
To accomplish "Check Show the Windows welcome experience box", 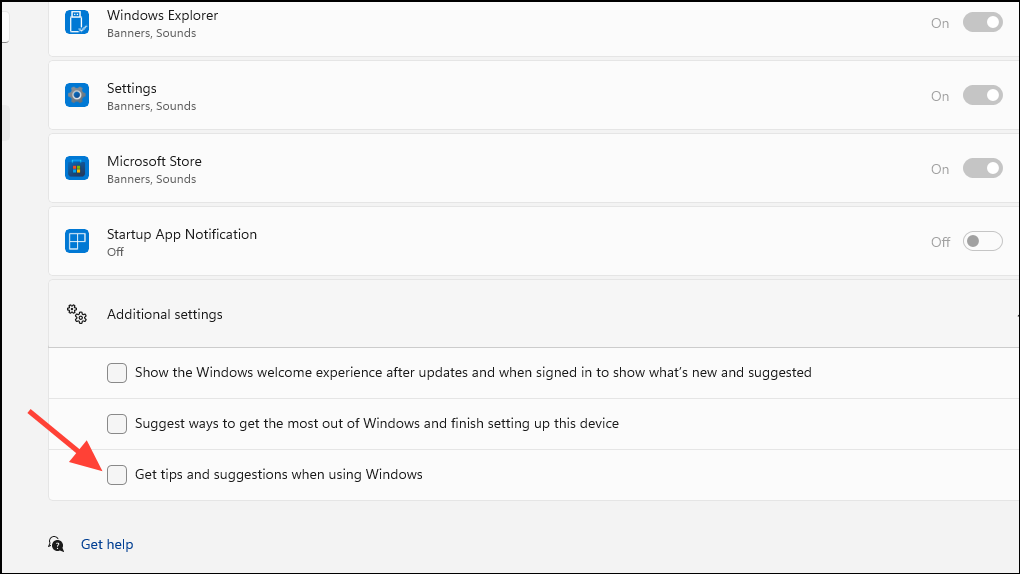I will [x=117, y=373].
